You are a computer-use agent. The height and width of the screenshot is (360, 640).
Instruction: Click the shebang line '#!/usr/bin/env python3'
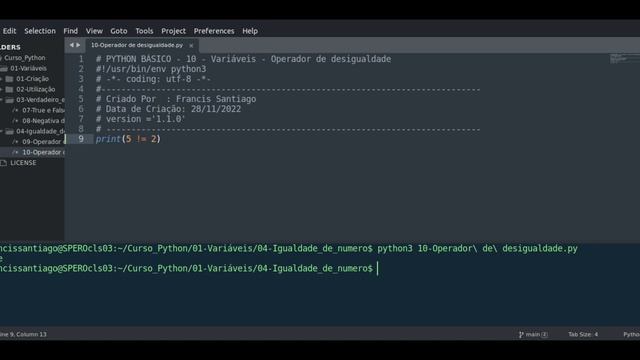click(151, 69)
